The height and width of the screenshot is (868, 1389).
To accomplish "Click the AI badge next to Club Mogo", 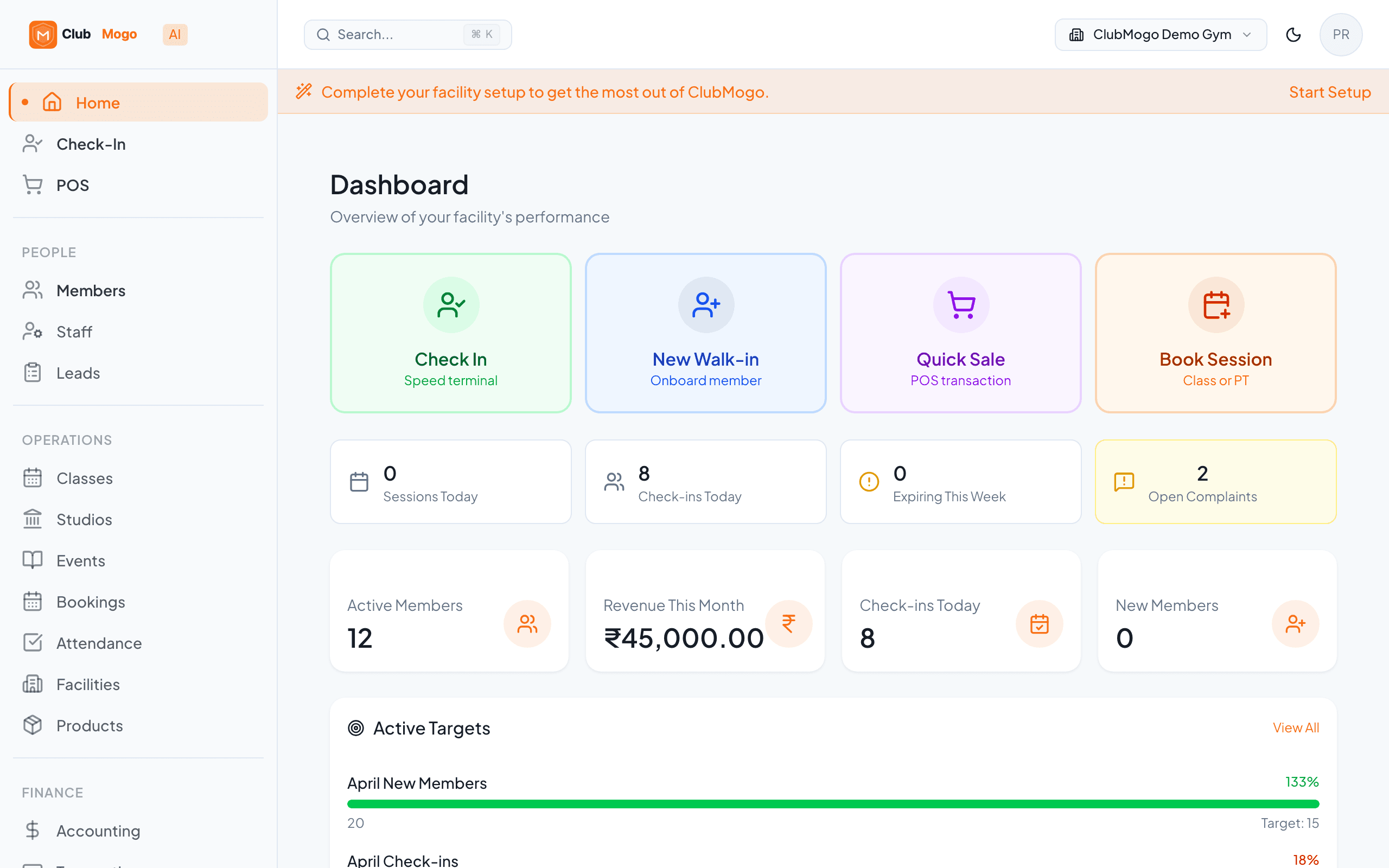I will tap(175, 34).
